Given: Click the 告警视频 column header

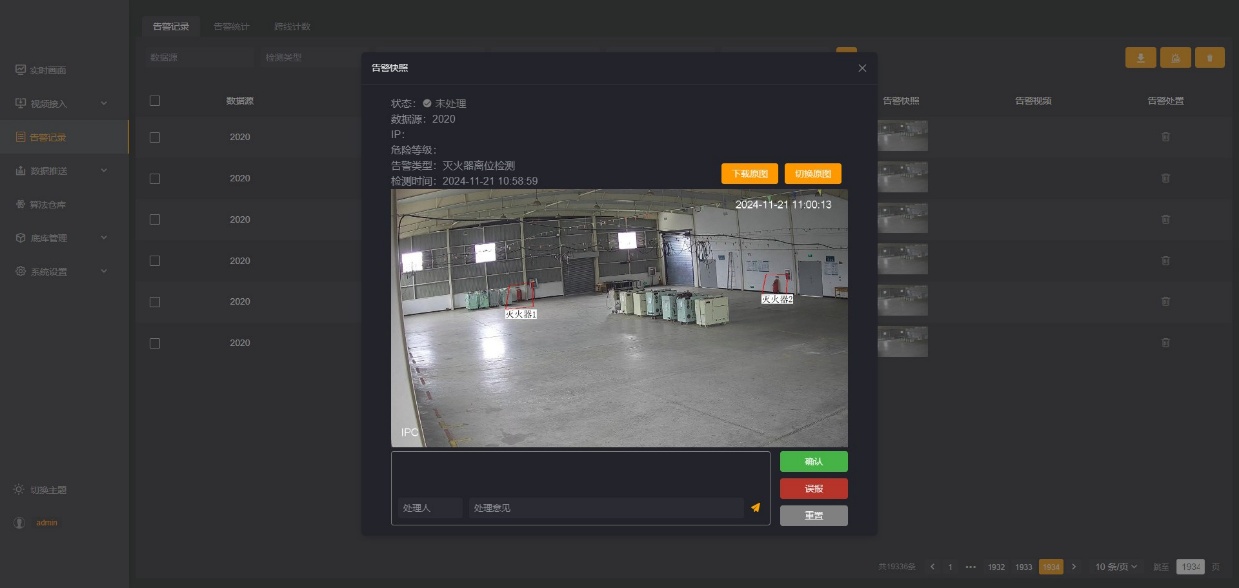Looking at the screenshot, I should coord(1033,101).
